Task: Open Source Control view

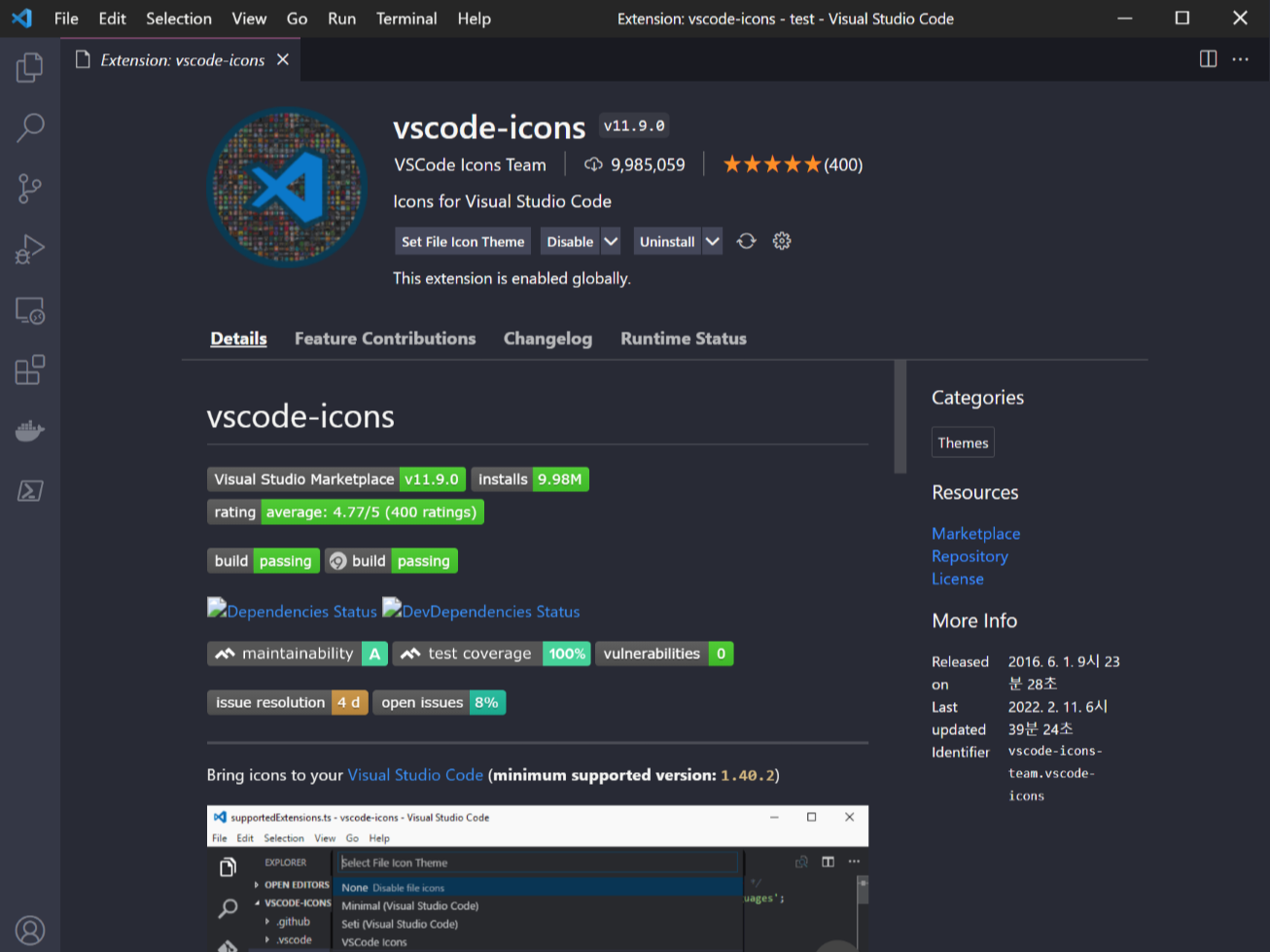Action: (x=30, y=188)
